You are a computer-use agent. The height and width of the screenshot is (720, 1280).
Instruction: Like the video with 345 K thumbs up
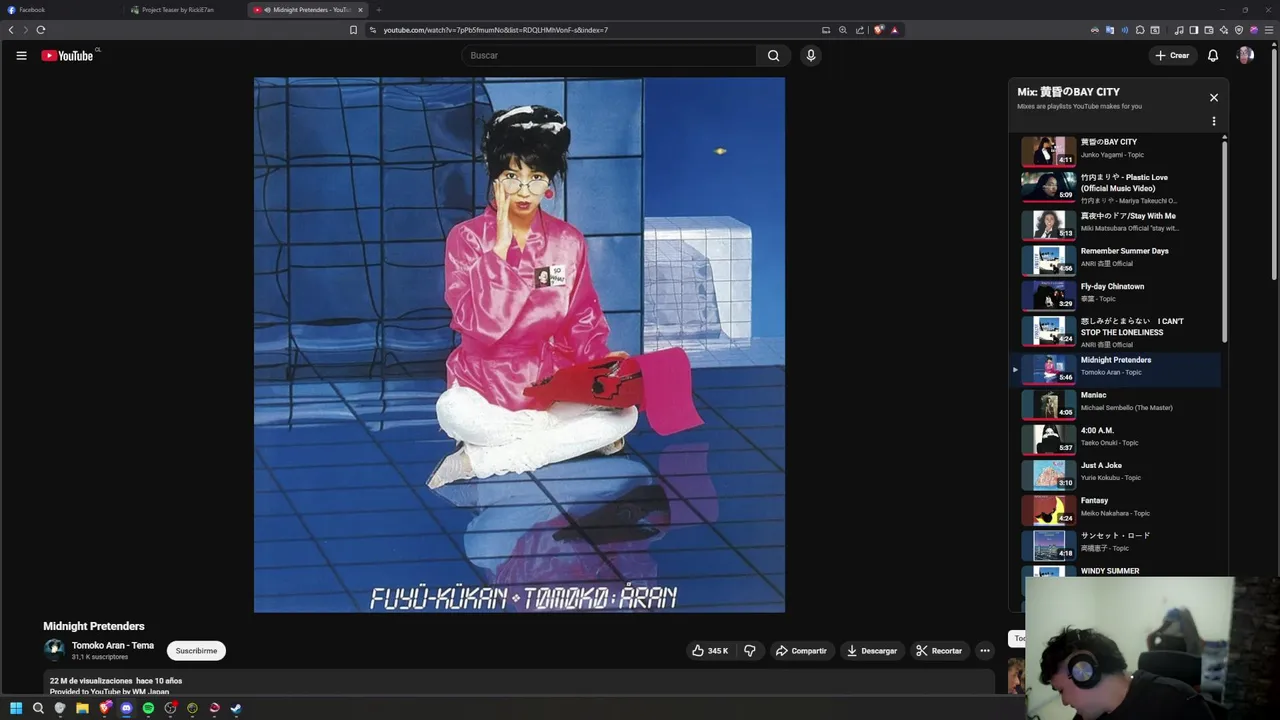tap(709, 651)
